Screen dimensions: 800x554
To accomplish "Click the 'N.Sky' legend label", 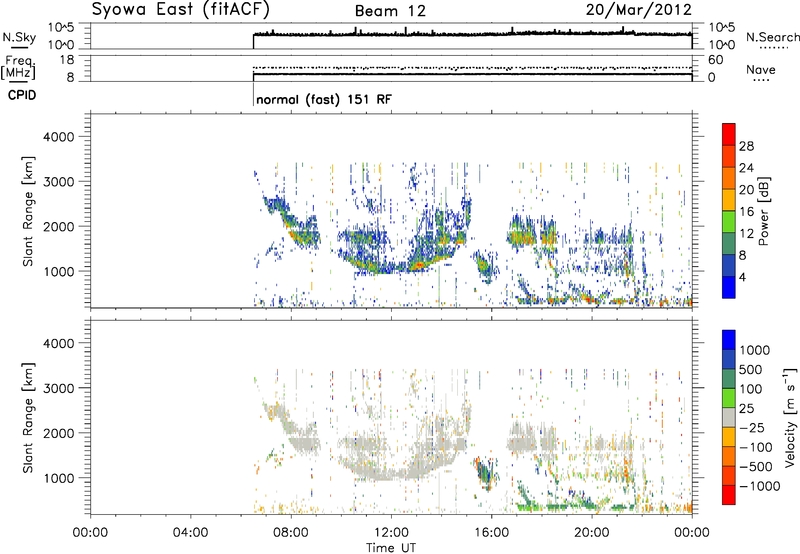I will pyautogui.click(x=19, y=37).
